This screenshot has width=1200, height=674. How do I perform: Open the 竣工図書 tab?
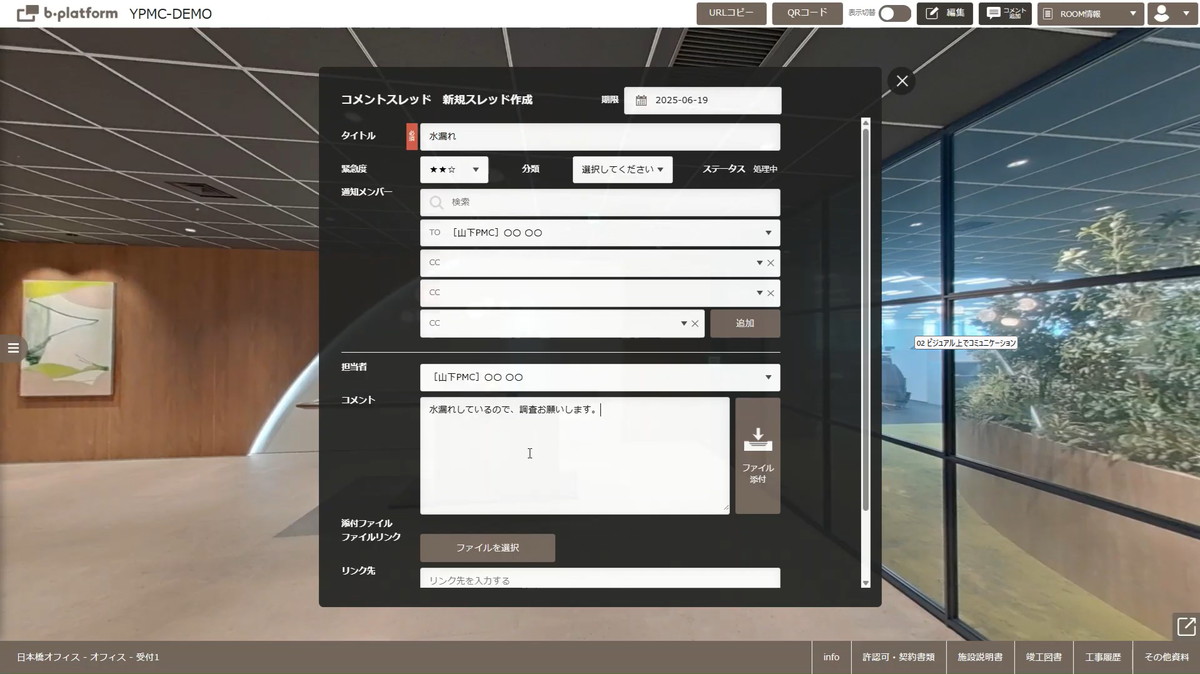click(1044, 657)
